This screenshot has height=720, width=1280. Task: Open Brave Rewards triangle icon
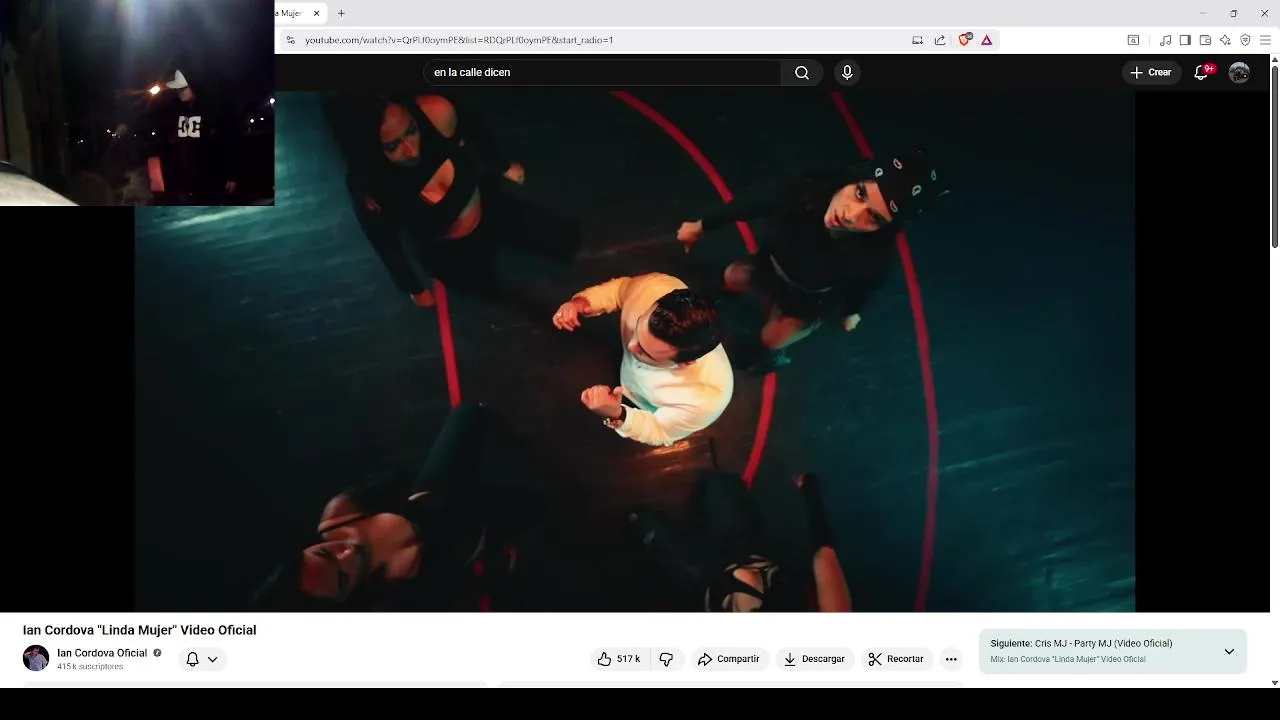tap(986, 40)
